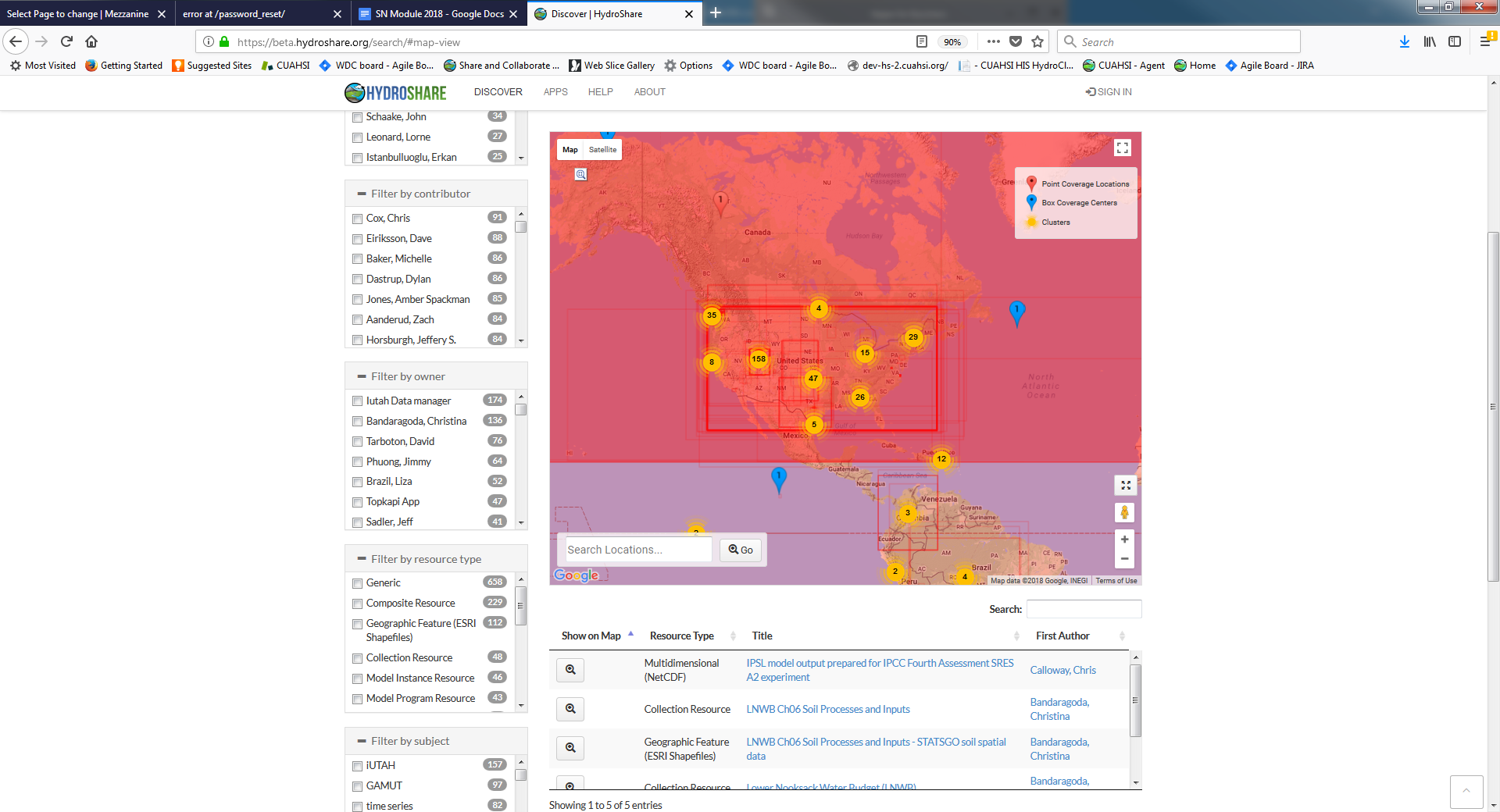Screen dimensions: 1500x812
Task: Toggle reader view icon in address bar
Action: pos(922,41)
